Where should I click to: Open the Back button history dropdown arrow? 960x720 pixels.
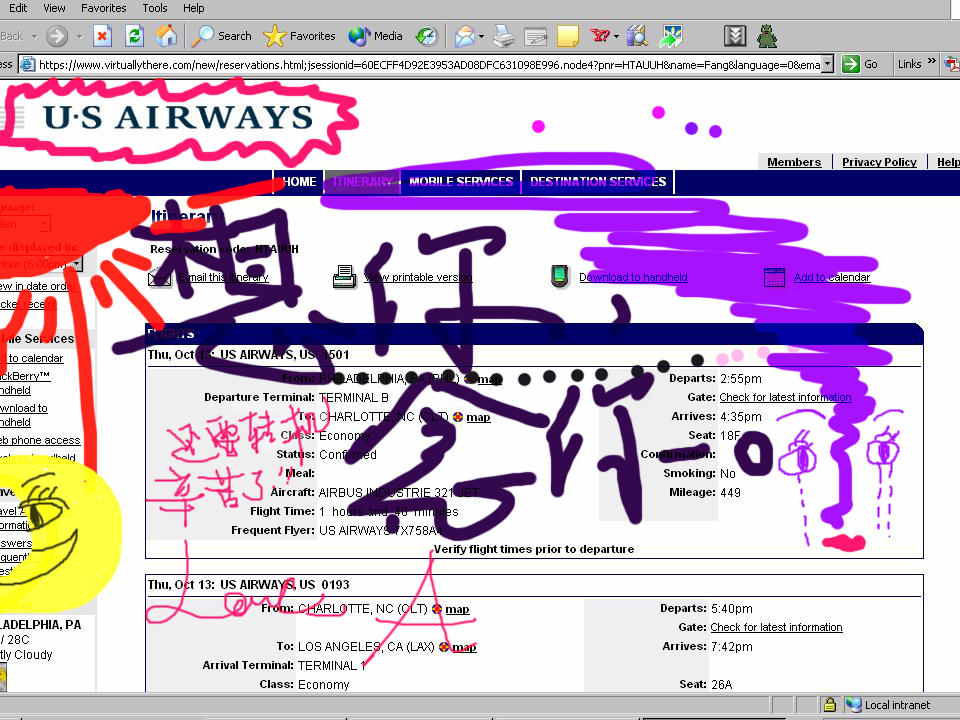pyautogui.click(x=35, y=37)
